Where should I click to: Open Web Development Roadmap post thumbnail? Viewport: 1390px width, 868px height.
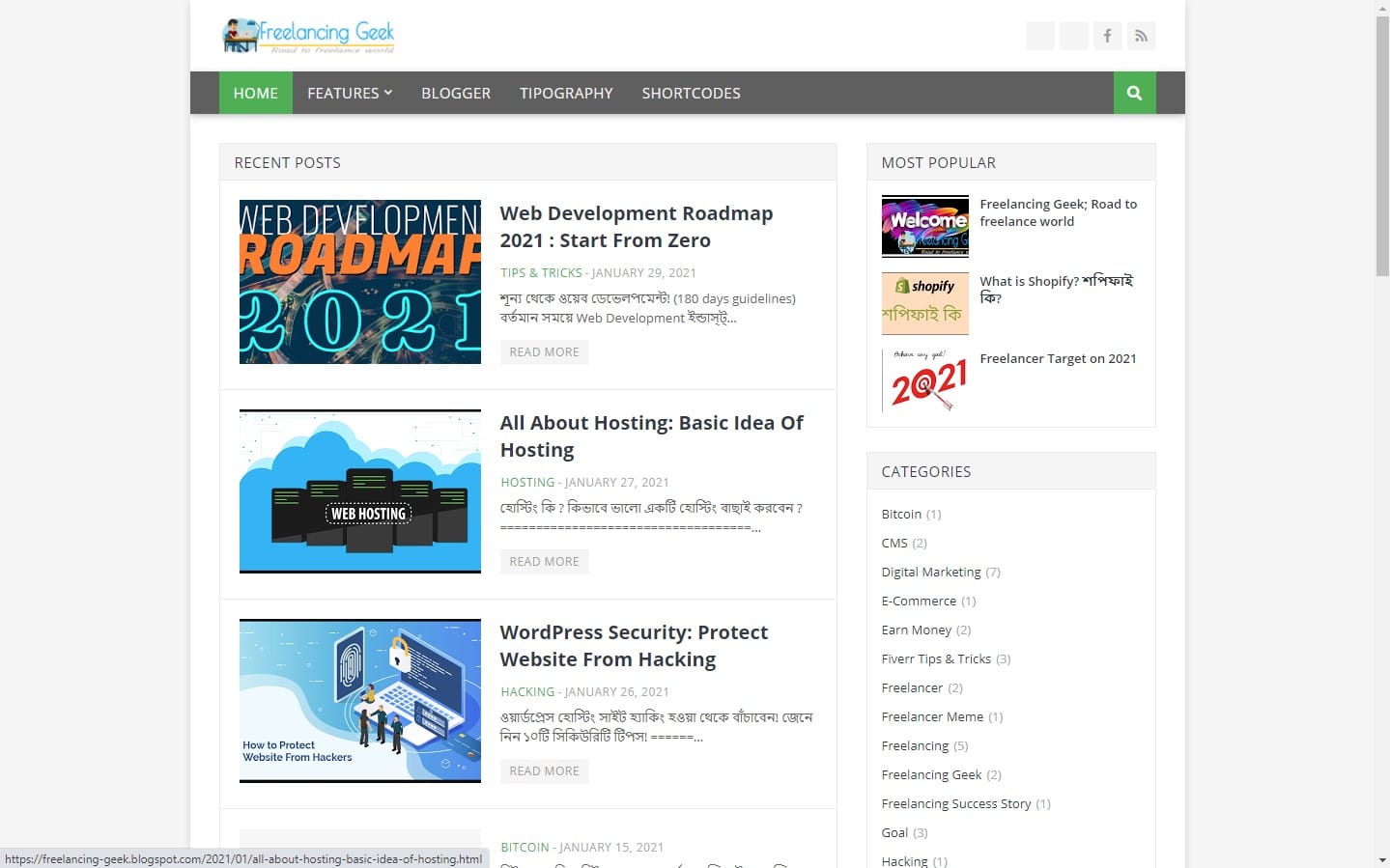click(360, 282)
